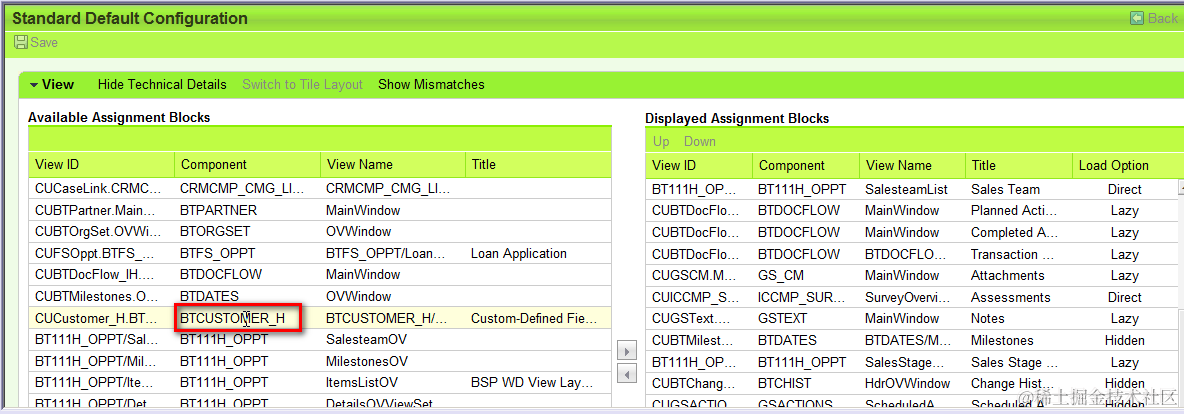Click the CUBTPartner.Main... view ID
The width and height of the screenshot is (1184, 414).
(x=102, y=210)
